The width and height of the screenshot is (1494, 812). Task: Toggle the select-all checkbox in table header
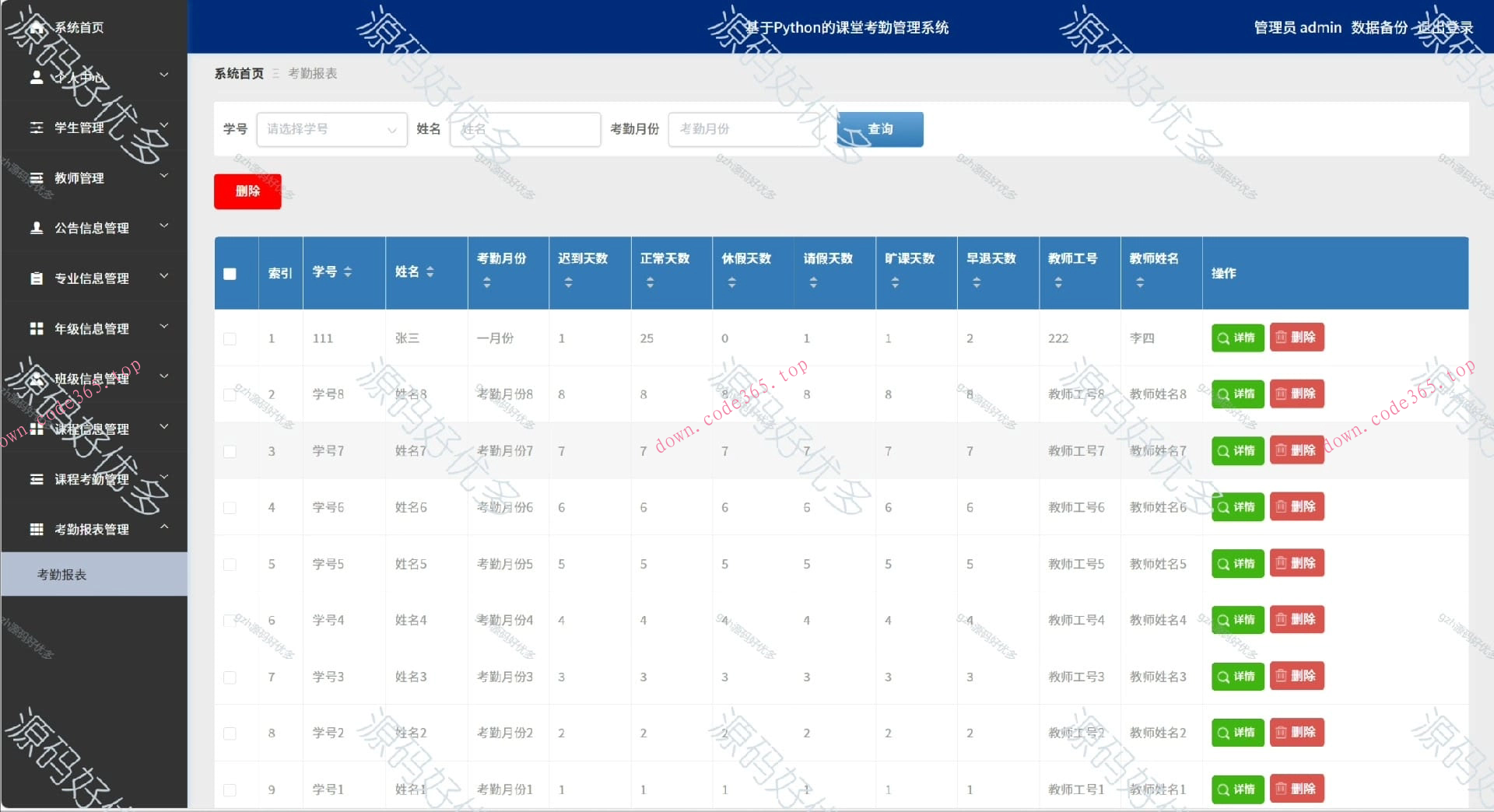[x=230, y=274]
